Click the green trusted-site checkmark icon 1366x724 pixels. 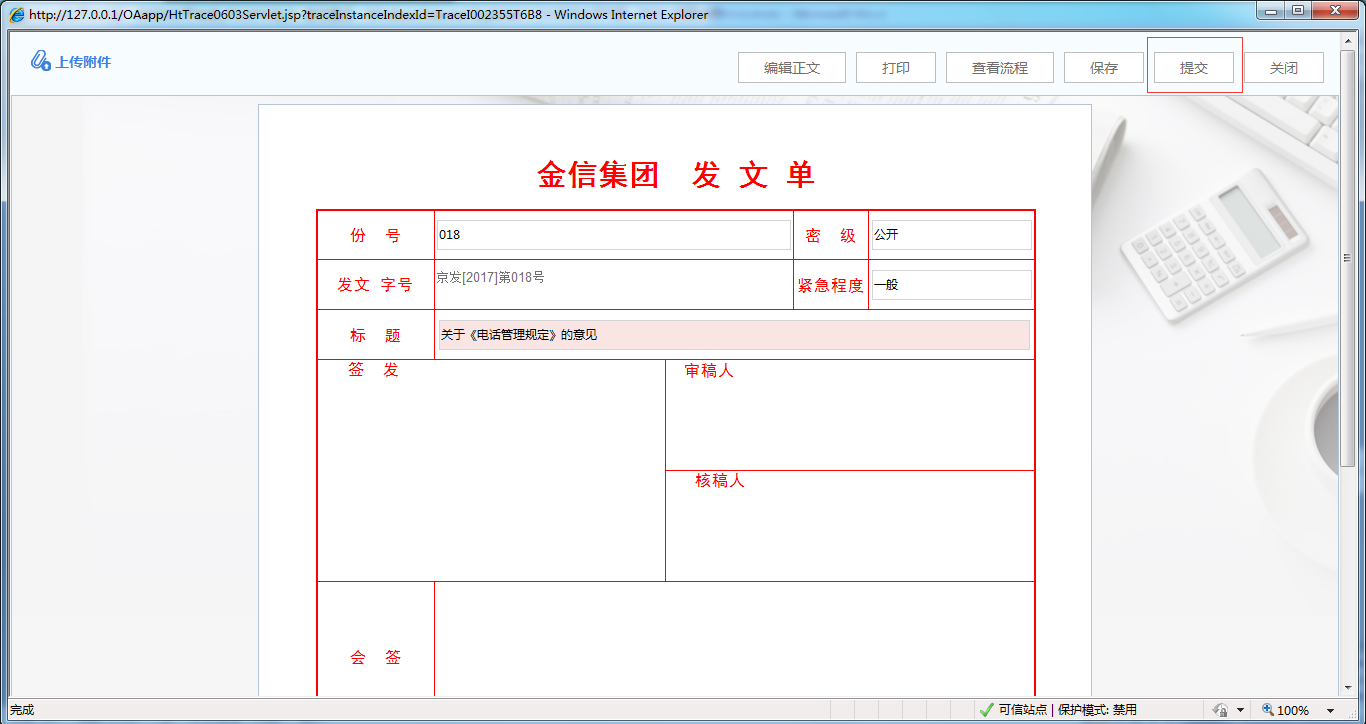(985, 709)
